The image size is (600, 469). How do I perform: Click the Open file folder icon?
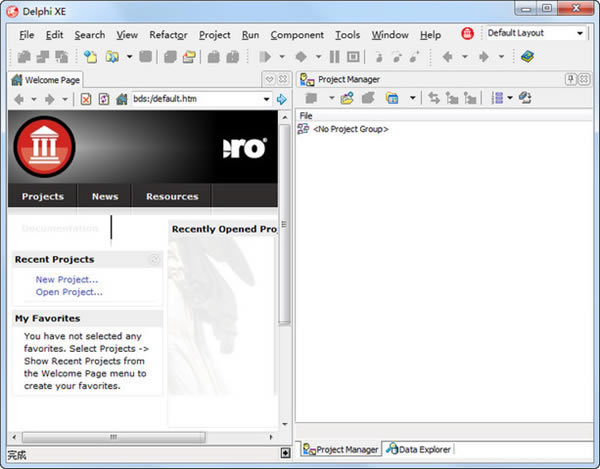click(x=112, y=57)
